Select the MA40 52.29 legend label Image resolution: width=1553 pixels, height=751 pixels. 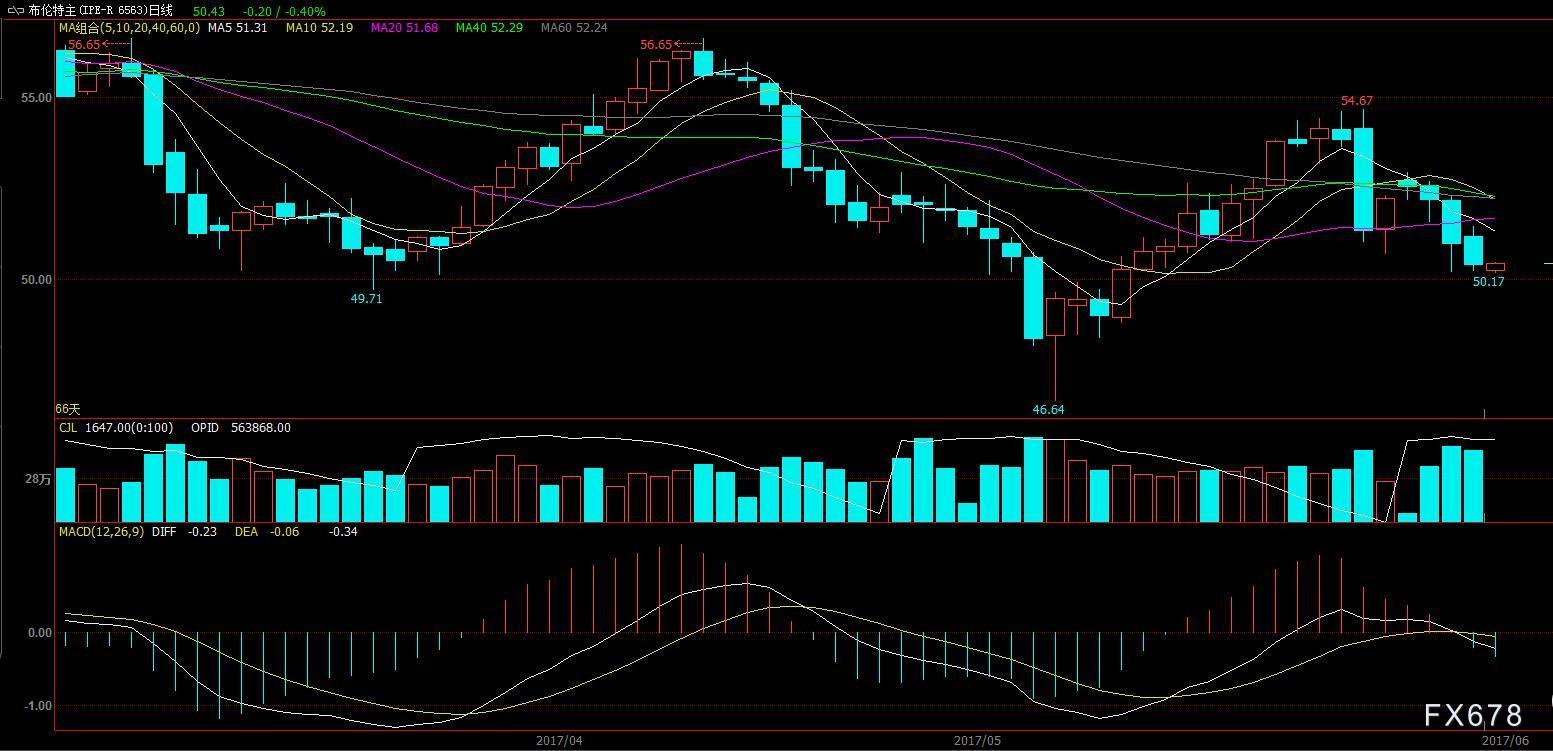pos(489,28)
